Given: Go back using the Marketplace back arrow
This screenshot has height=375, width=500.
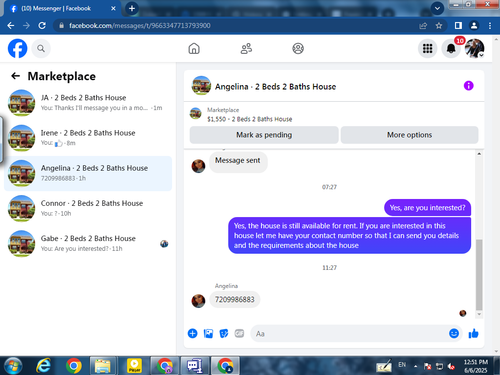Looking at the screenshot, I should (15, 76).
